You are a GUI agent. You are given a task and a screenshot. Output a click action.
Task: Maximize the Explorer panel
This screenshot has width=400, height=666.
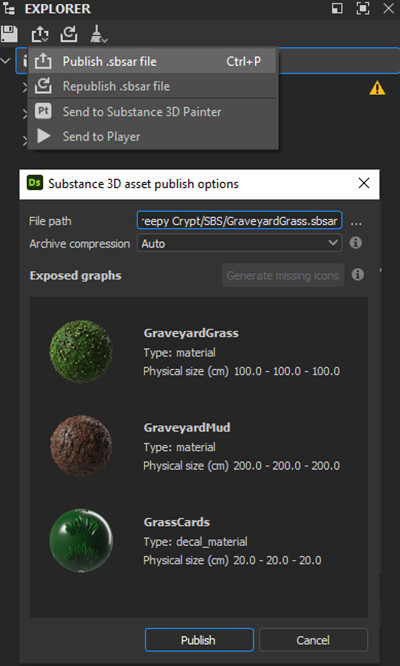pyautogui.click(x=363, y=8)
